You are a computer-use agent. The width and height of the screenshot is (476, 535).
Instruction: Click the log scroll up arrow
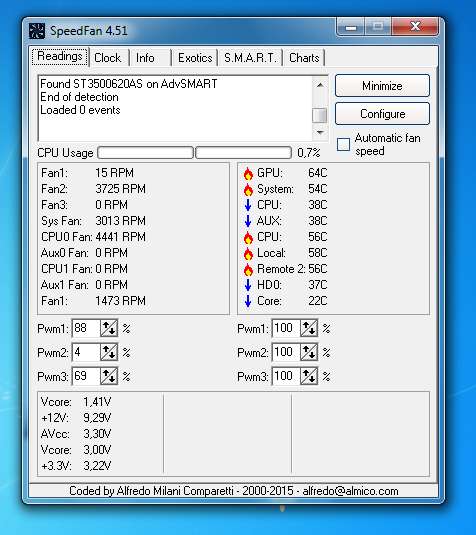(x=320, y=85)
